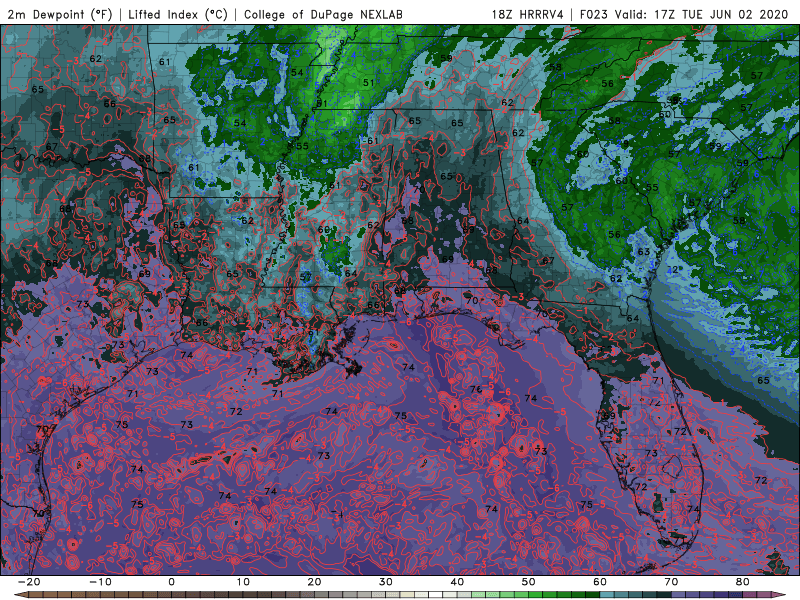800x600 pixels.
Task: Click the '17Z TUE JUN 02 2020' valid time
Action: [x=721, y=15]
